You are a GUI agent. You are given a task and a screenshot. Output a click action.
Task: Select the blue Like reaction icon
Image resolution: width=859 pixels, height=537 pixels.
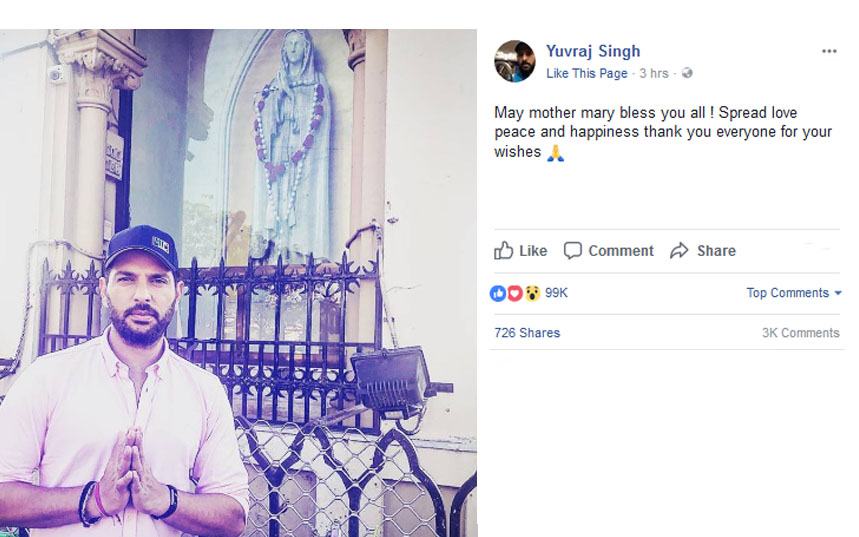(498, 293)
